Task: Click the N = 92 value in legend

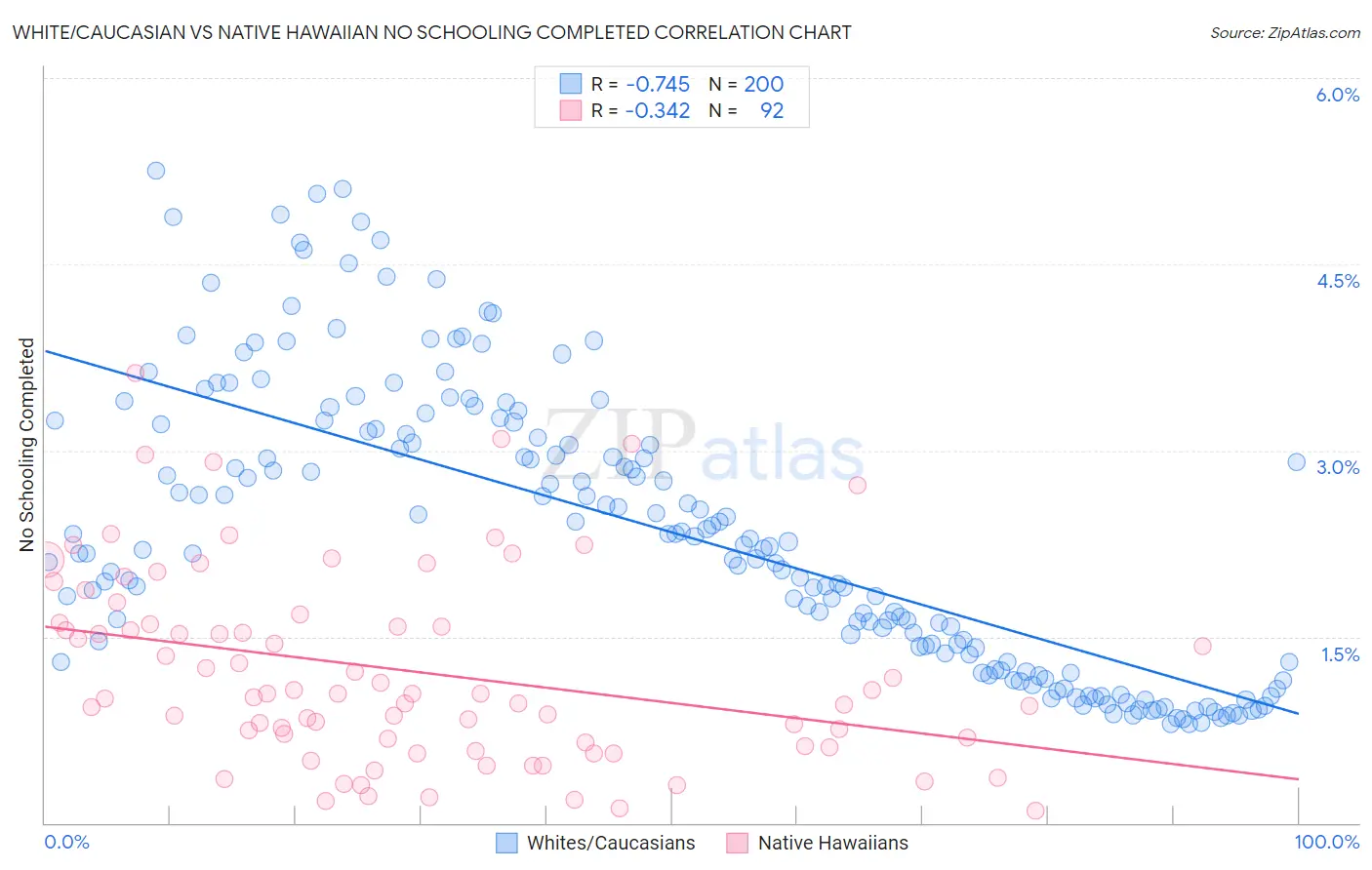Action: (746, 110)
